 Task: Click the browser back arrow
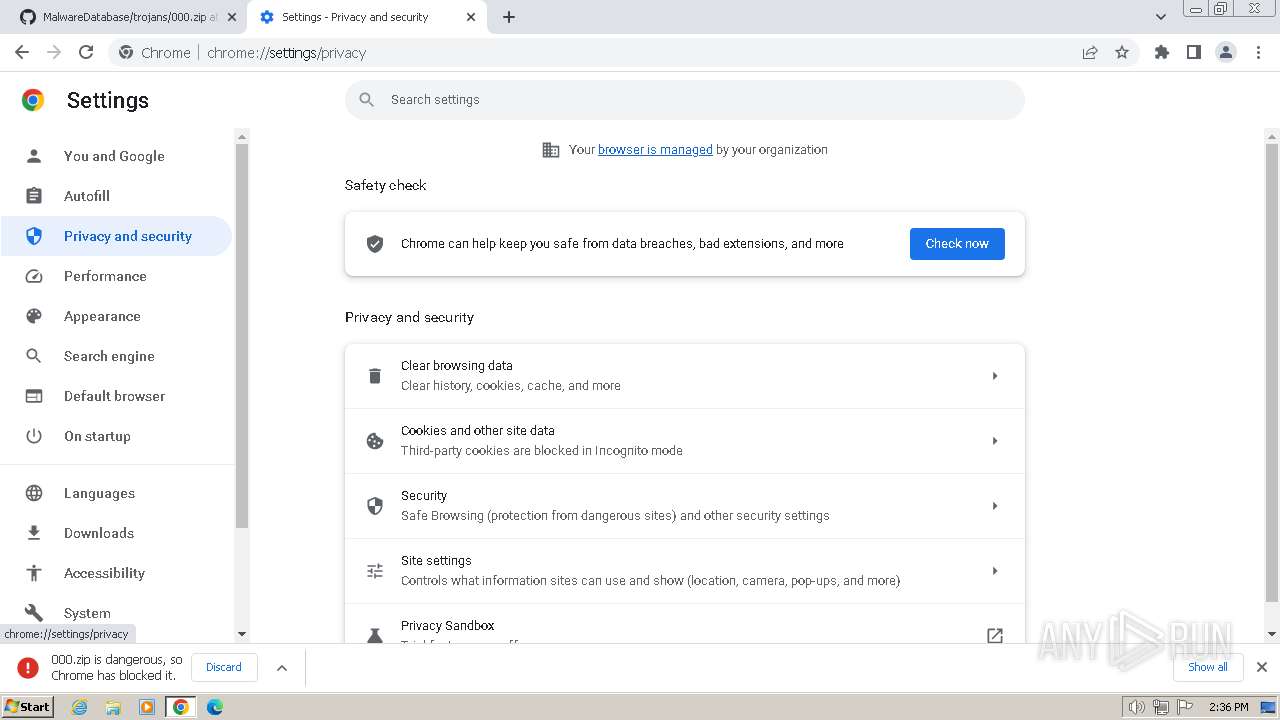22,52
